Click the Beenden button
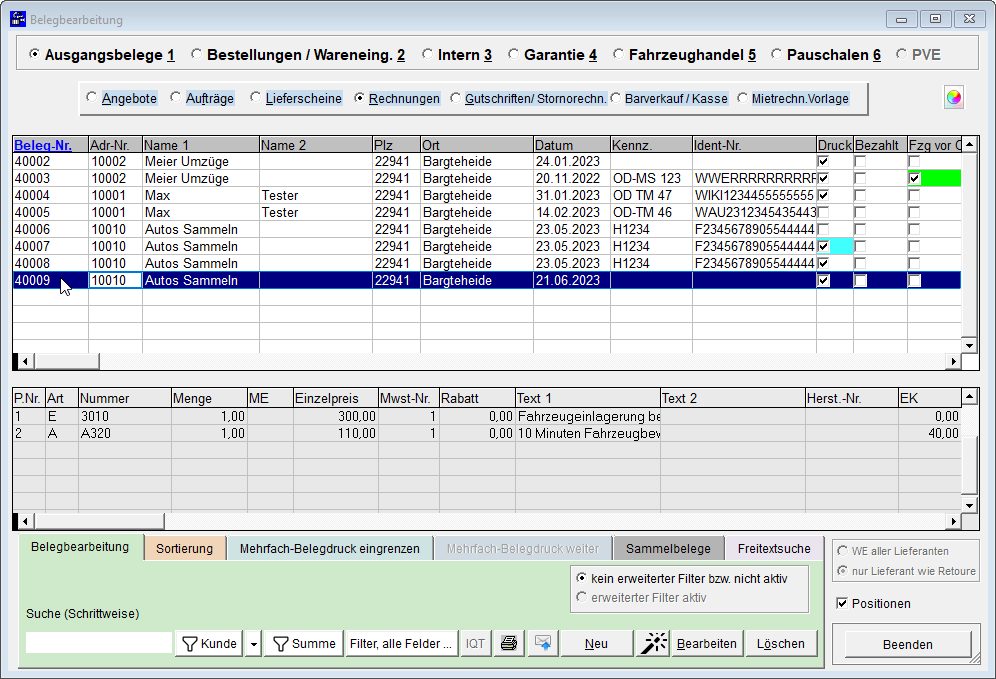The height and width of the screenshot is (679, 996). 908,645
